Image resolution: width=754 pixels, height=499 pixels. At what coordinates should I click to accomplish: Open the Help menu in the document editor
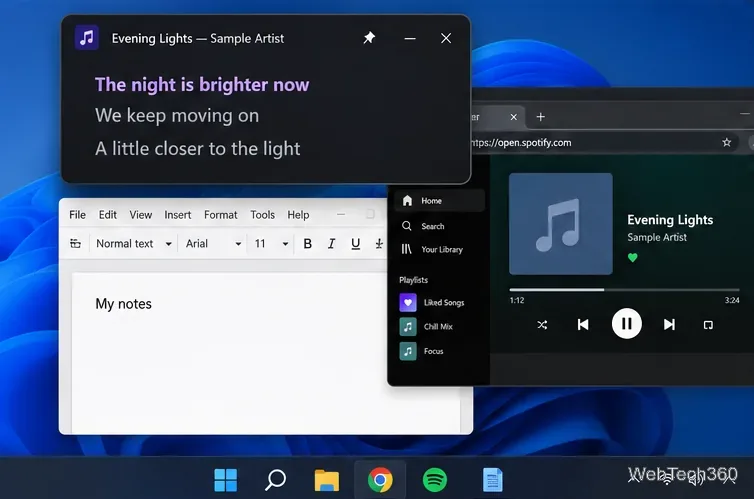tap(298, 215)
